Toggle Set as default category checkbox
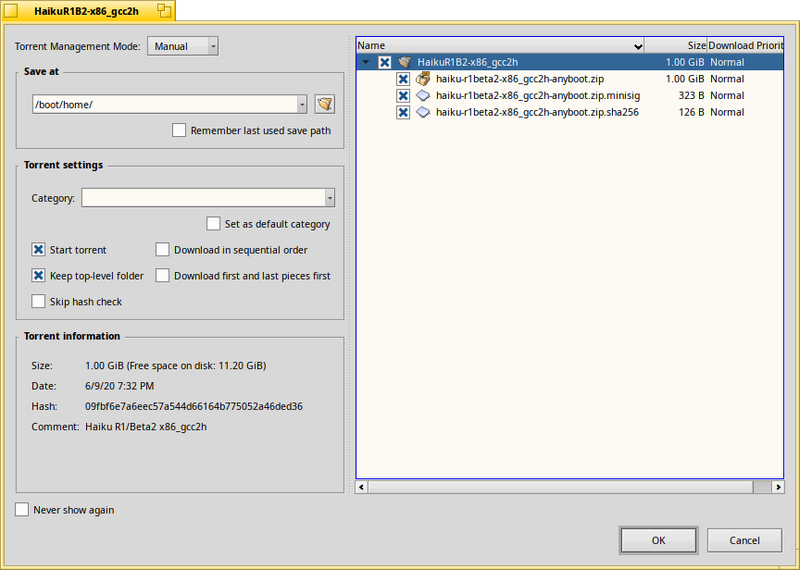800x570 pixels. [213, 224]
